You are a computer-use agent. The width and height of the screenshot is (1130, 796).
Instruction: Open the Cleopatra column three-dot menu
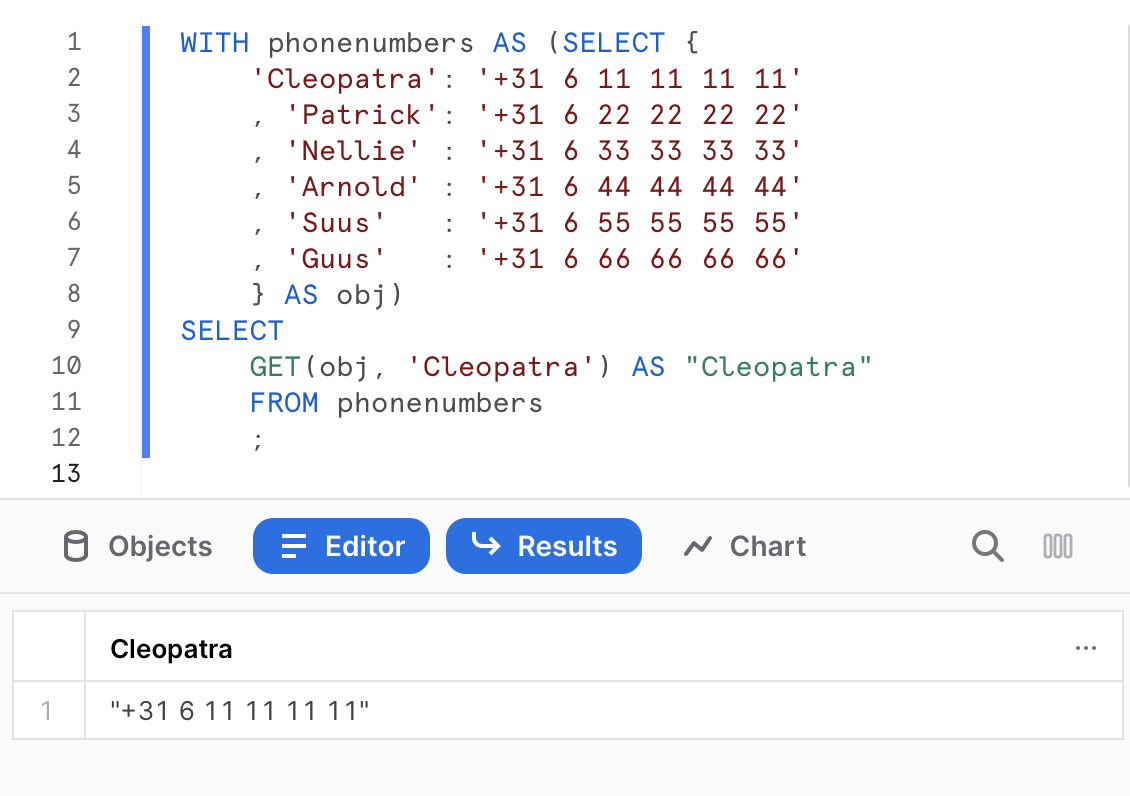tap(1085, 648)
